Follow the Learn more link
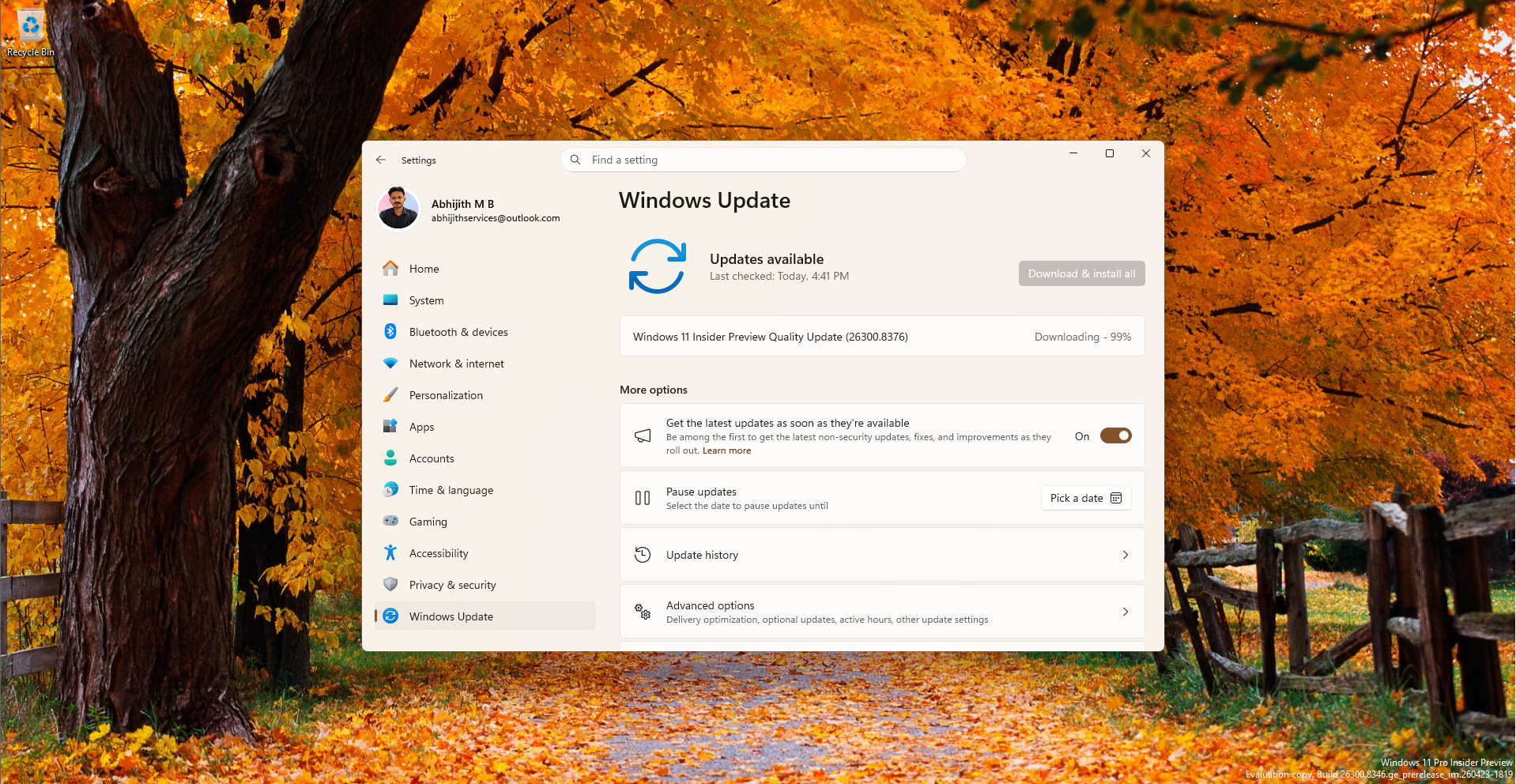This screenshot has width=1516, height=784. click(x=726, y=450)
